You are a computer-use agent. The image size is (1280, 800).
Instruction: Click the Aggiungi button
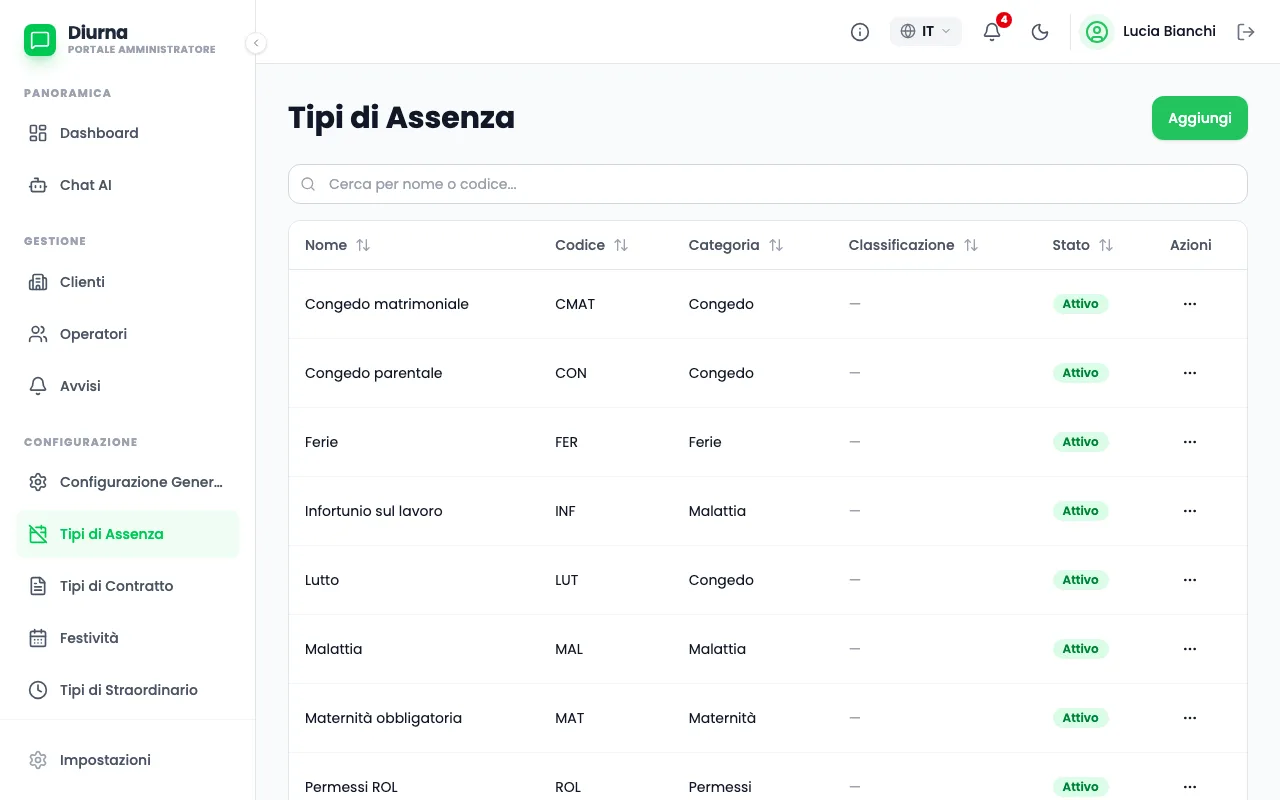pos(1200,118)
